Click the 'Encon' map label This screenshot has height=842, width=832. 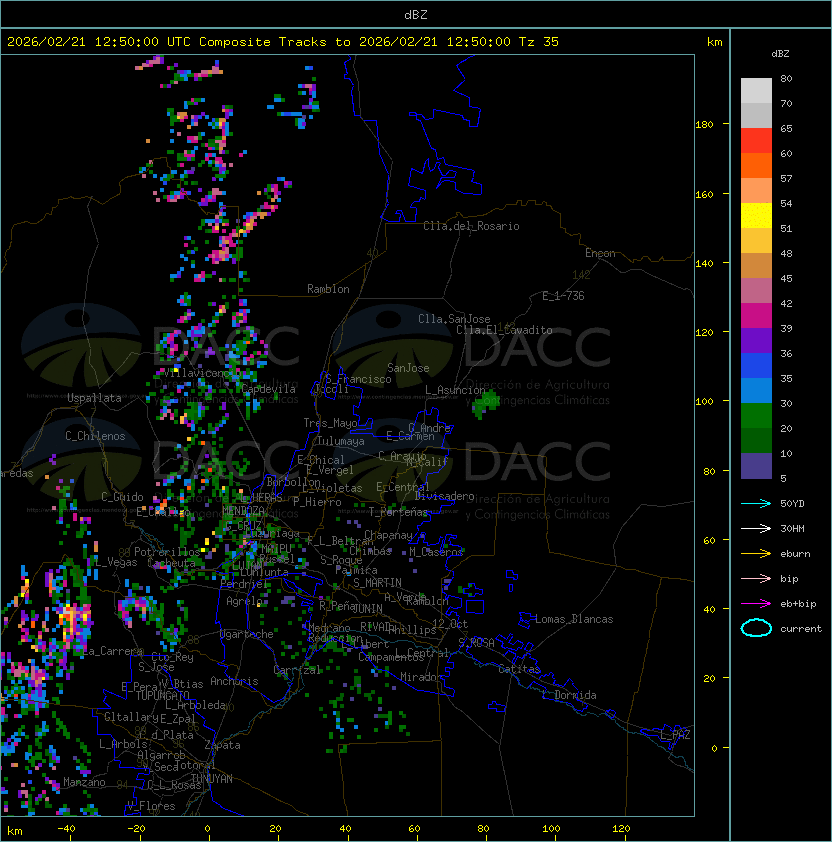pyautogui.click(x=600, y=253)
